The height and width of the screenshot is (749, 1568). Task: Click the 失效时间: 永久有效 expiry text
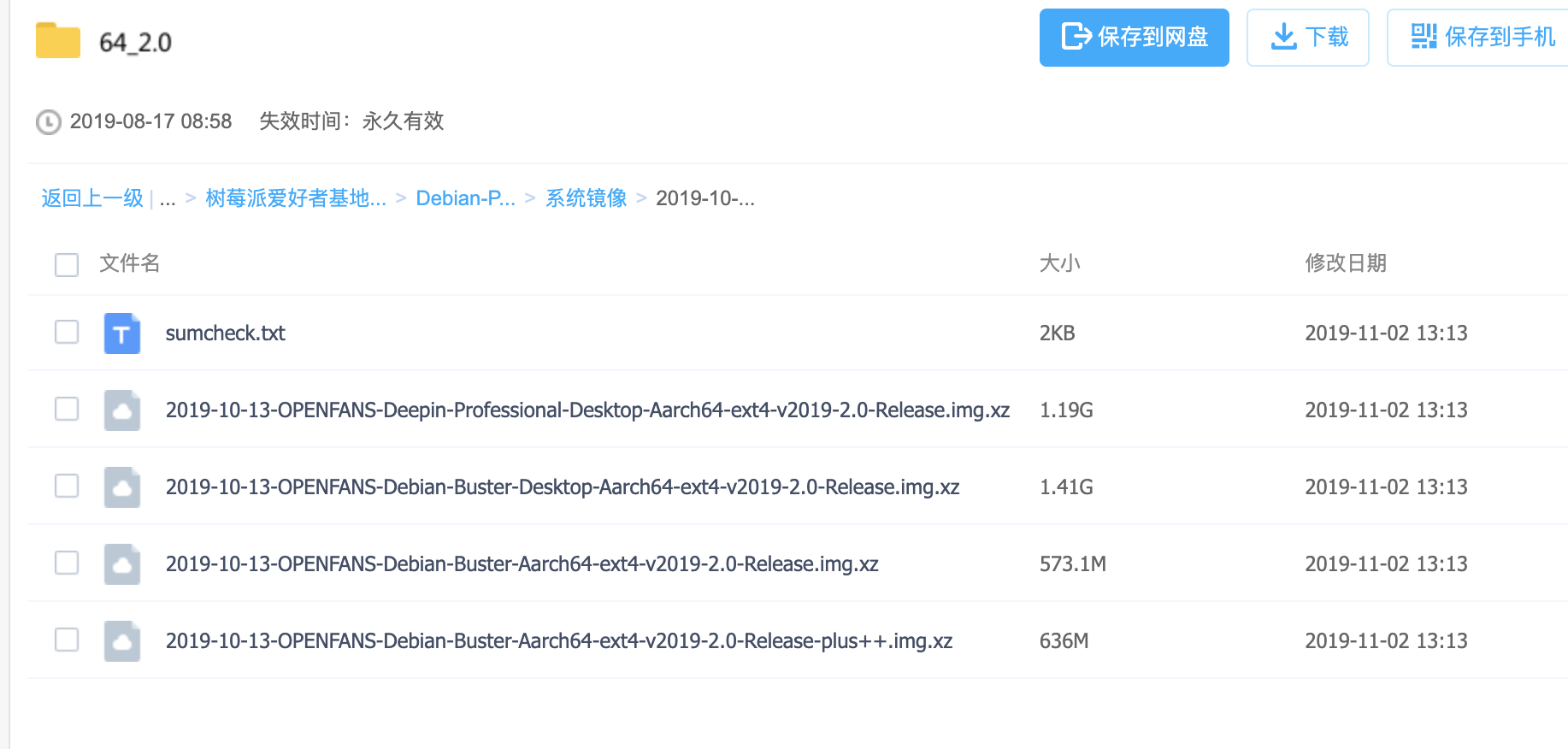click(351, 121)
